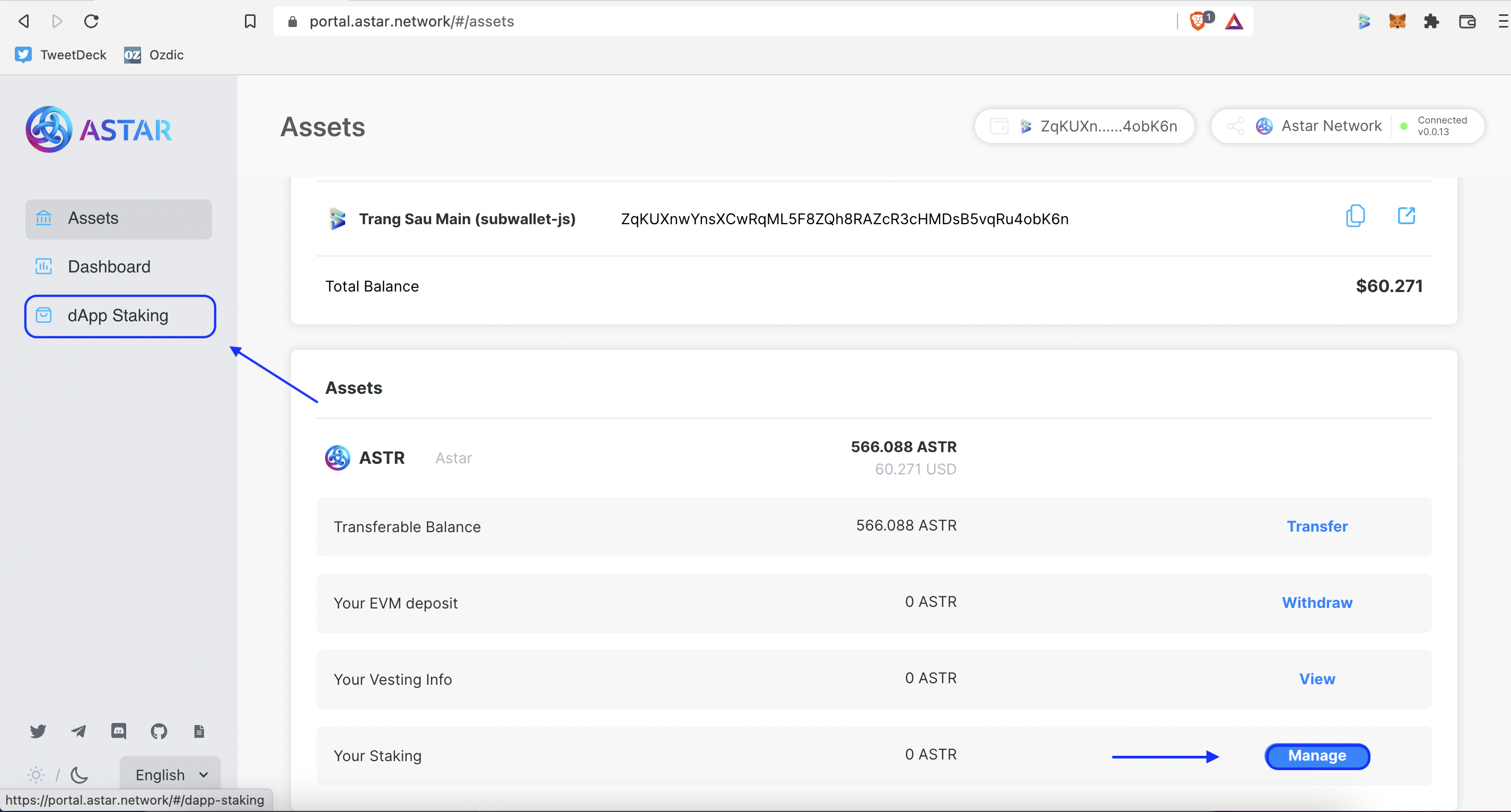Open Astar GitHub link icon
The width and height of the screenshot is (1511, 812).
(x=159, y=731)
